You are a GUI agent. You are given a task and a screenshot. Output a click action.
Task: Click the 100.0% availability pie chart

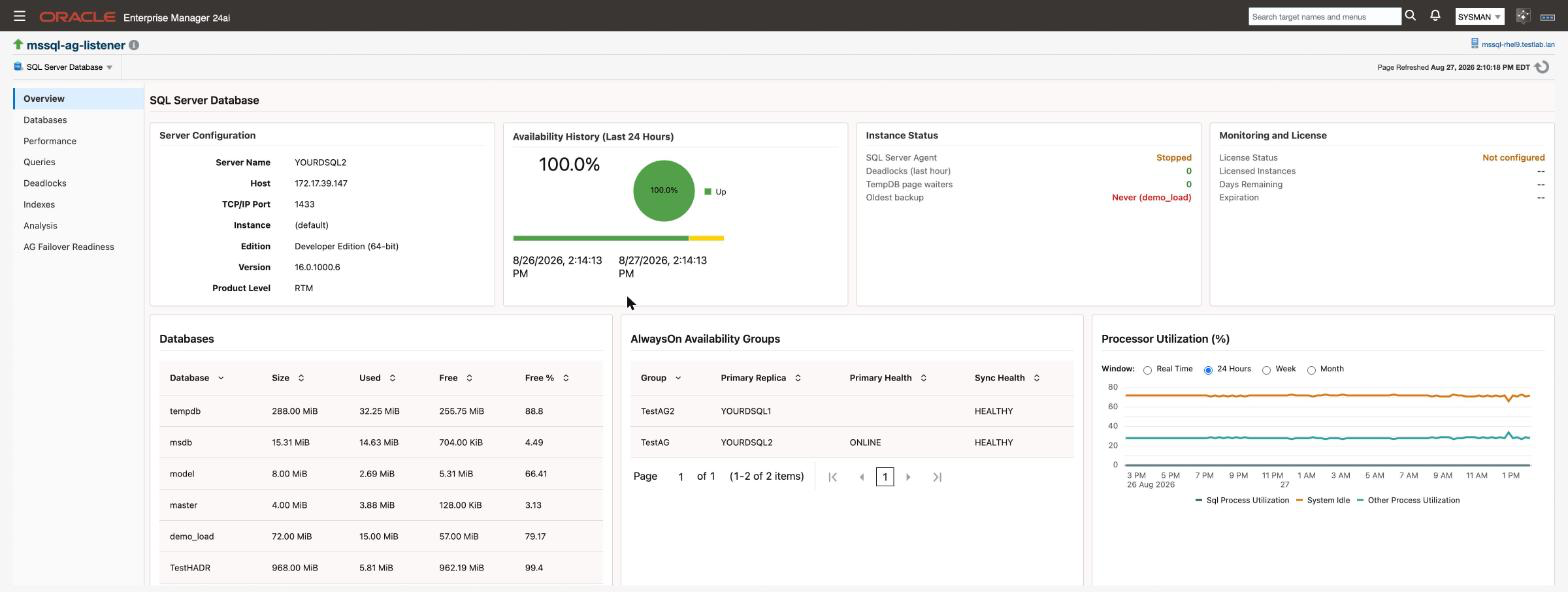coord(664,190)
